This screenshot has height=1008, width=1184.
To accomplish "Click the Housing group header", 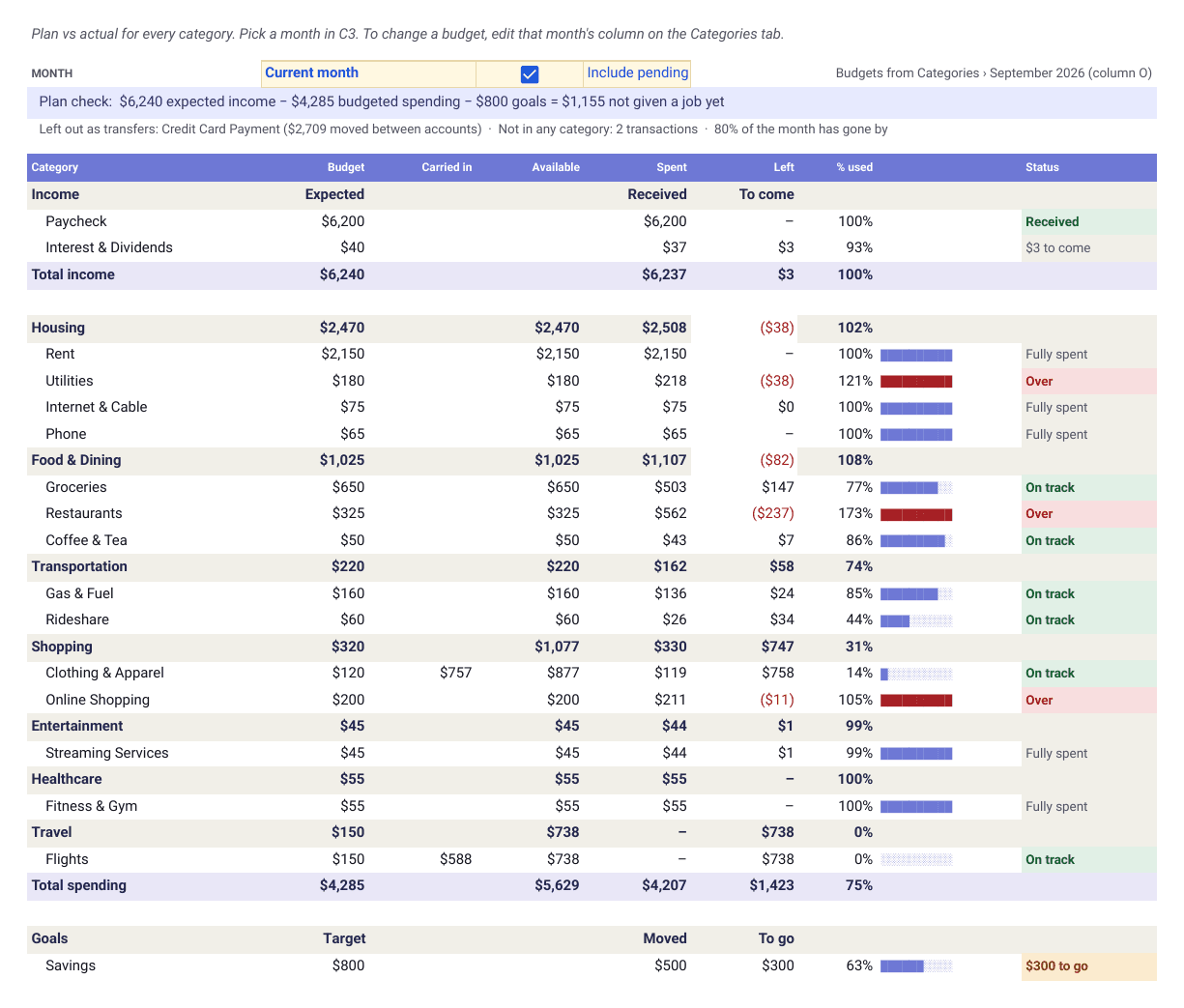I will [58, 328].
